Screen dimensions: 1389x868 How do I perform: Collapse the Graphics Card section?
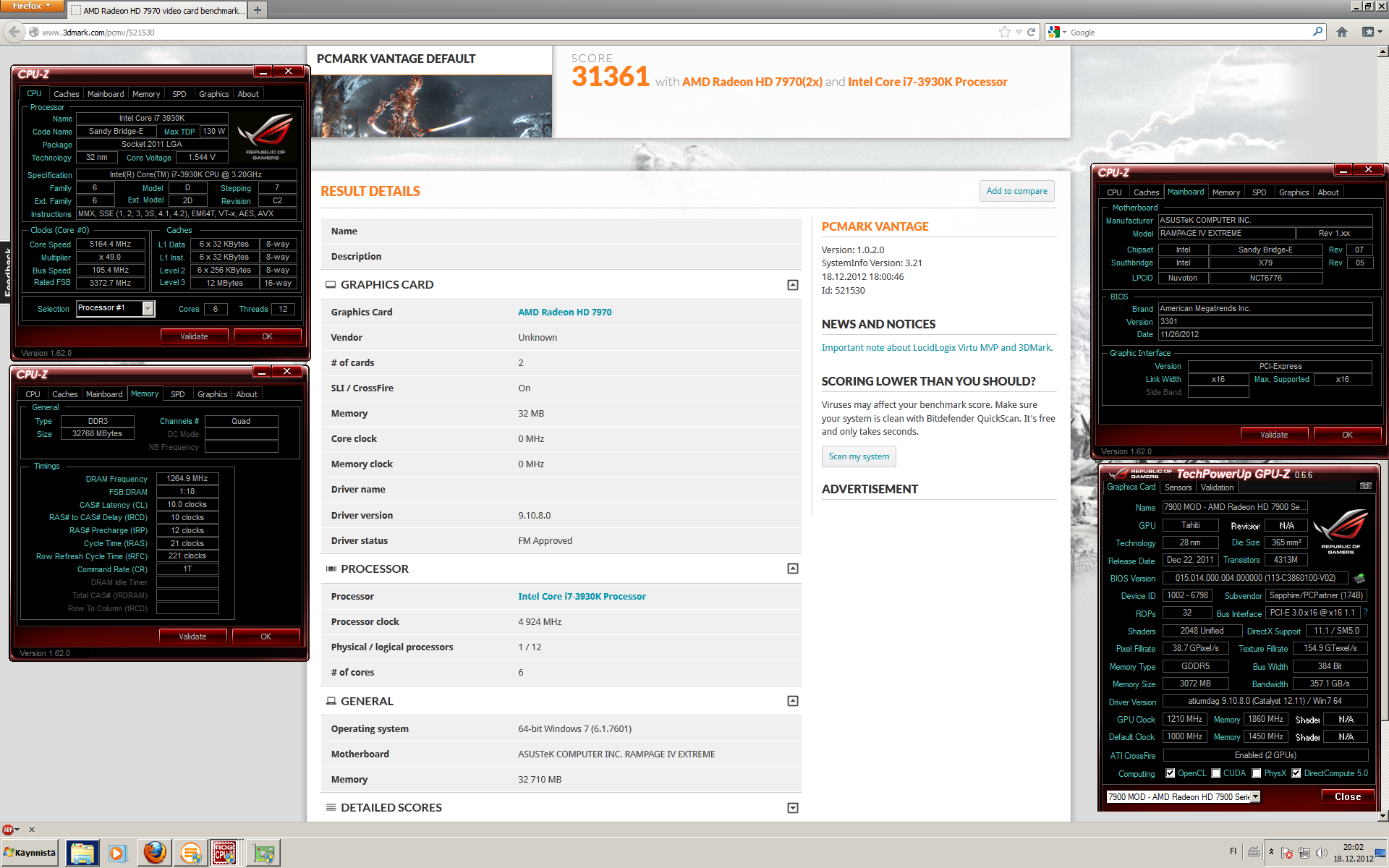(x=793, y=285)
